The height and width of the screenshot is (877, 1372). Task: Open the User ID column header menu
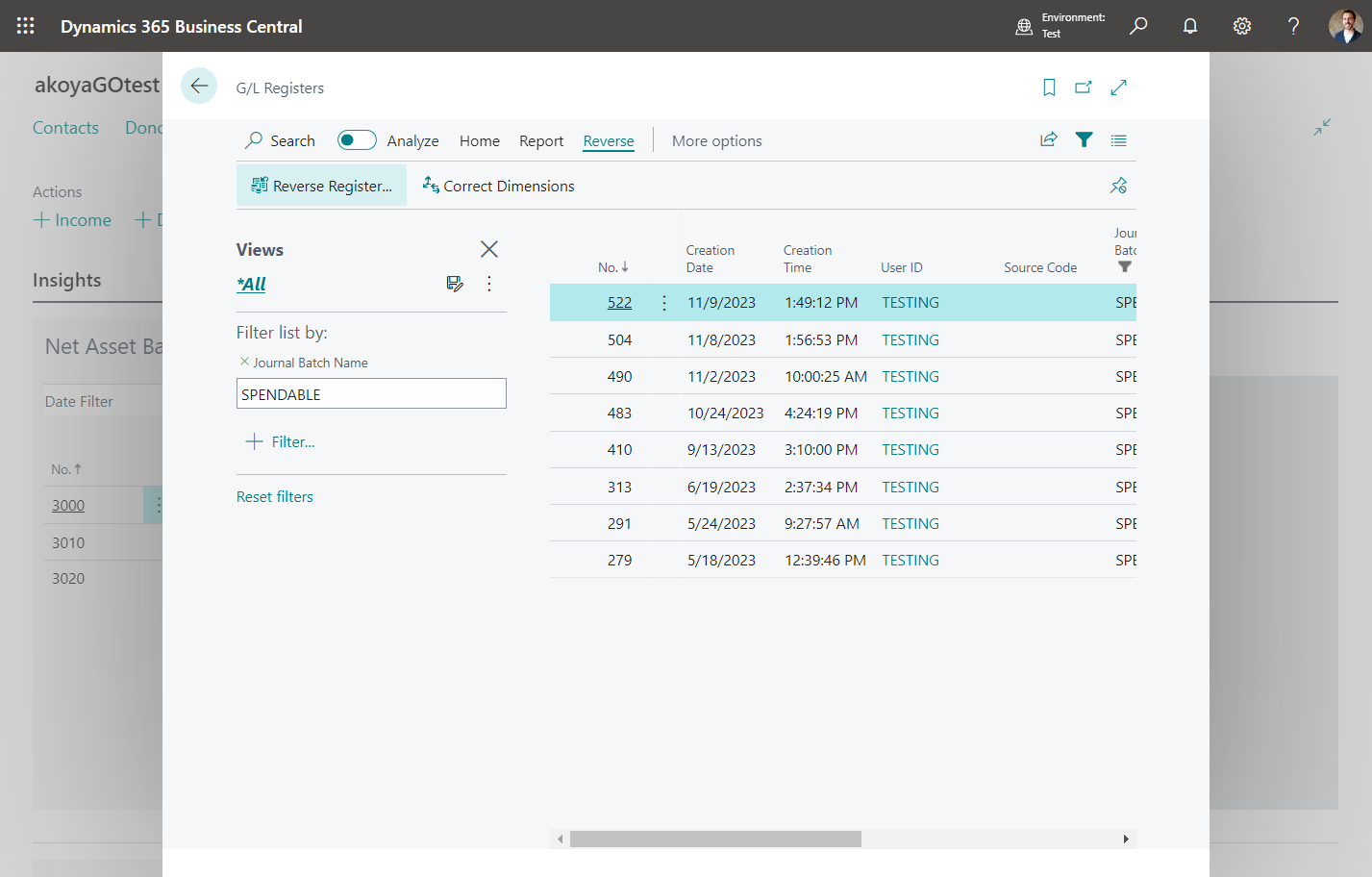902,267
